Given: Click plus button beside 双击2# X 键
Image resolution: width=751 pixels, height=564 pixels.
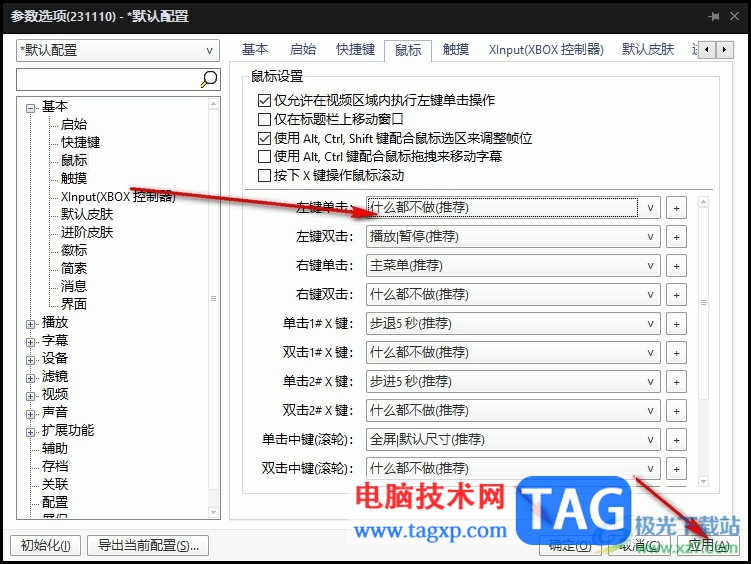Looking at the screenshot, I should pos(676,411).
